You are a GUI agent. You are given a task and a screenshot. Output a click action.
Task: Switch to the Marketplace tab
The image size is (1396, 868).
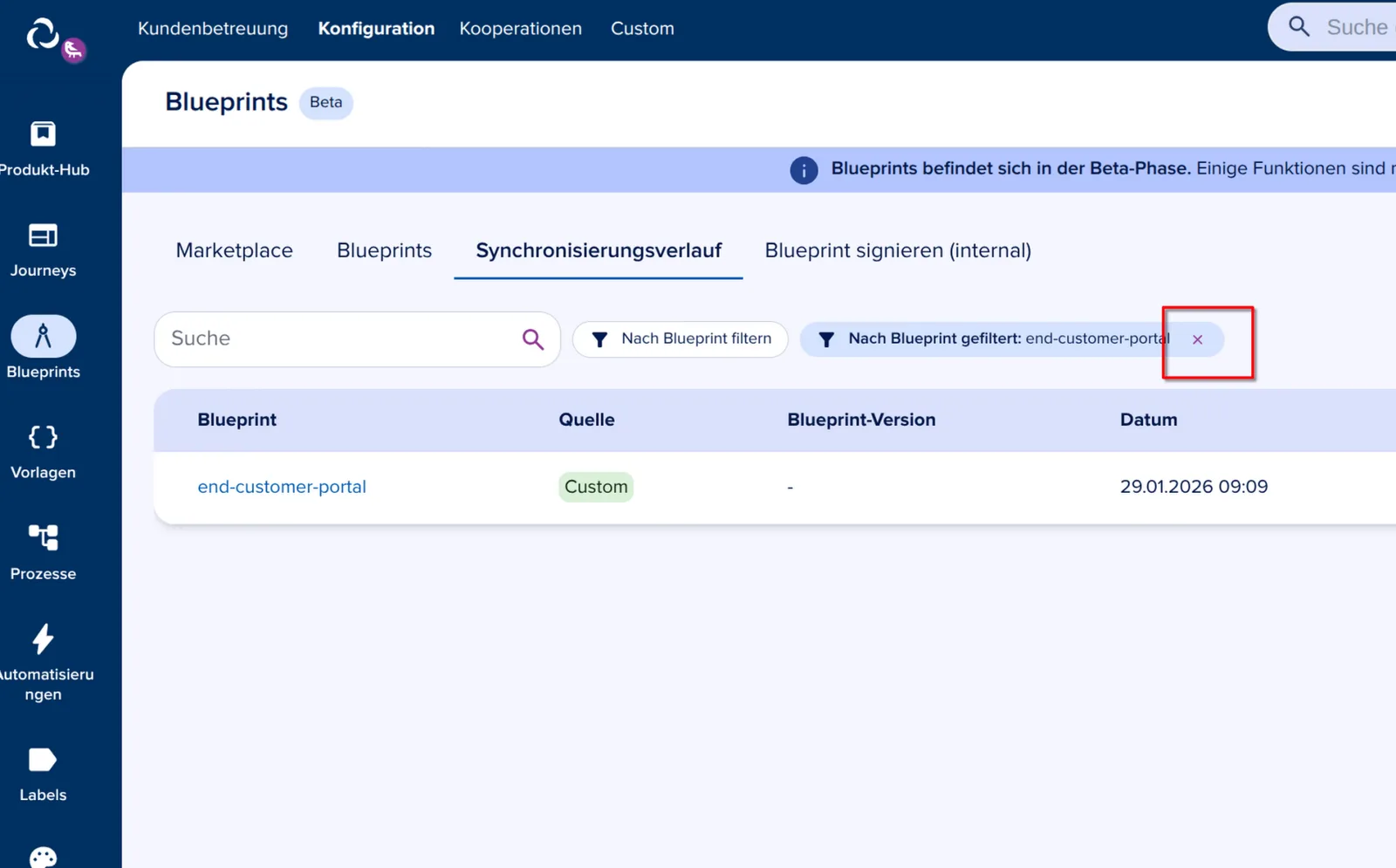click(x=234, y=250)
